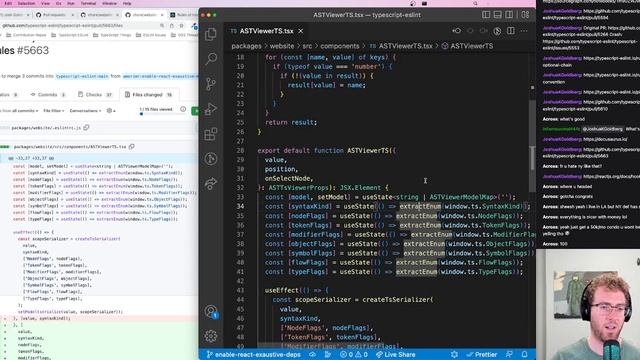Click the info icon beside files viewed
Image resolution: width=640 pixels, height=360 pixels.
click(x=183, y=109)
